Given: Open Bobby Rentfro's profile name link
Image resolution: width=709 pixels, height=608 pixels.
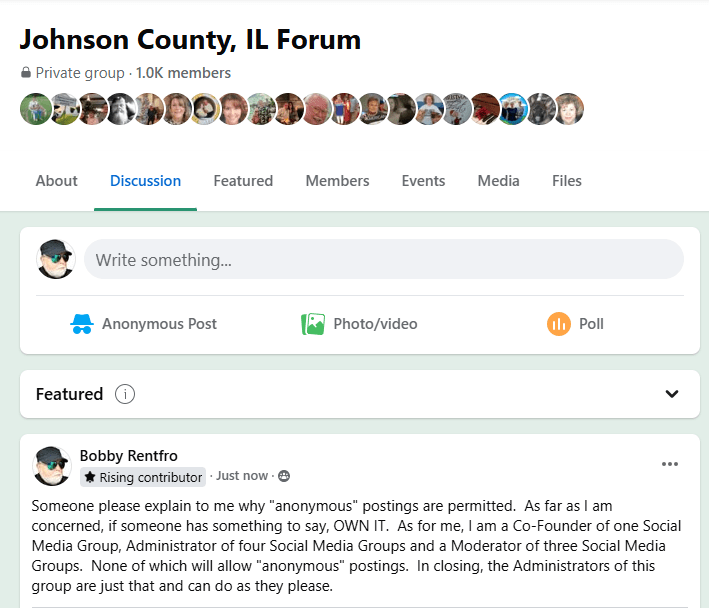Looking at the screenshot, I should 128,456.
